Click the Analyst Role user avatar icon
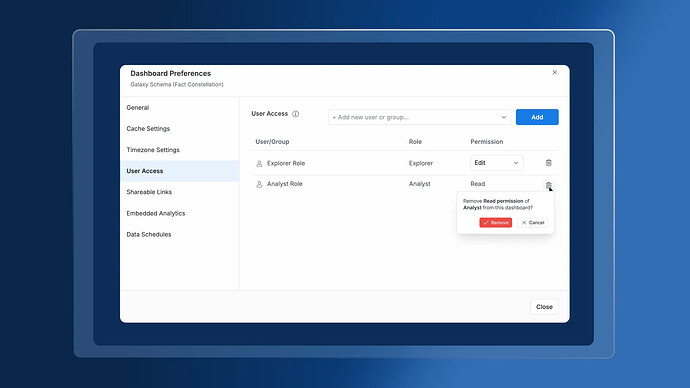 259,184
